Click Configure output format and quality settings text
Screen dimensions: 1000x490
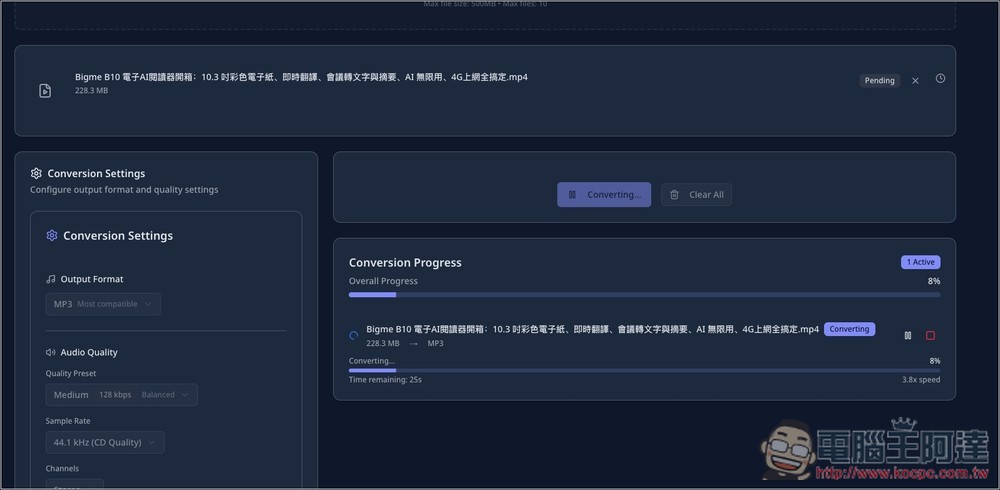click(x=124, y=189)
